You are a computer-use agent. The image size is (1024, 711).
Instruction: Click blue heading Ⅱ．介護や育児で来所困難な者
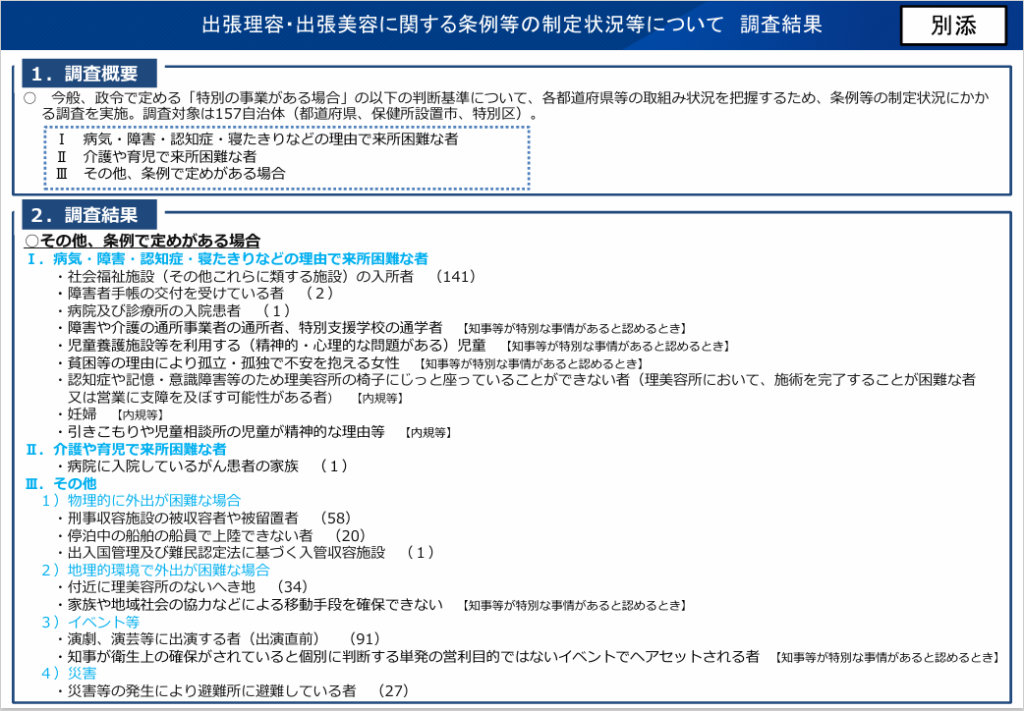[x=126, y=449]
